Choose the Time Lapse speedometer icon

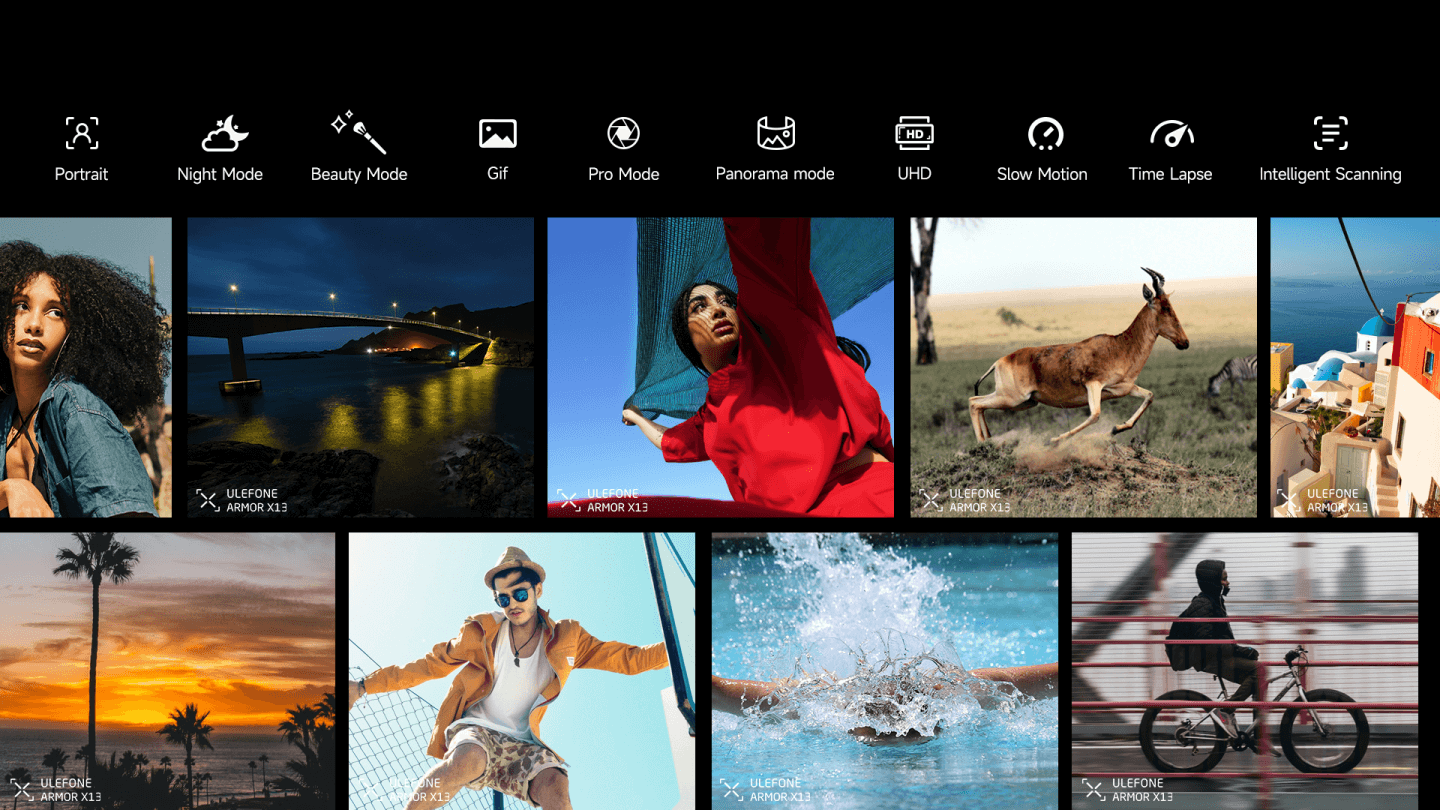coord(1171,133)
